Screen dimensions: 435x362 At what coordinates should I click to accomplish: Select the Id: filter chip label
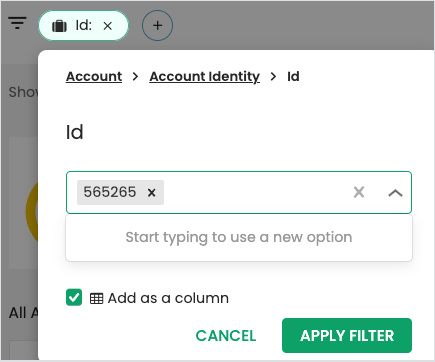click(x=83, y=25)
